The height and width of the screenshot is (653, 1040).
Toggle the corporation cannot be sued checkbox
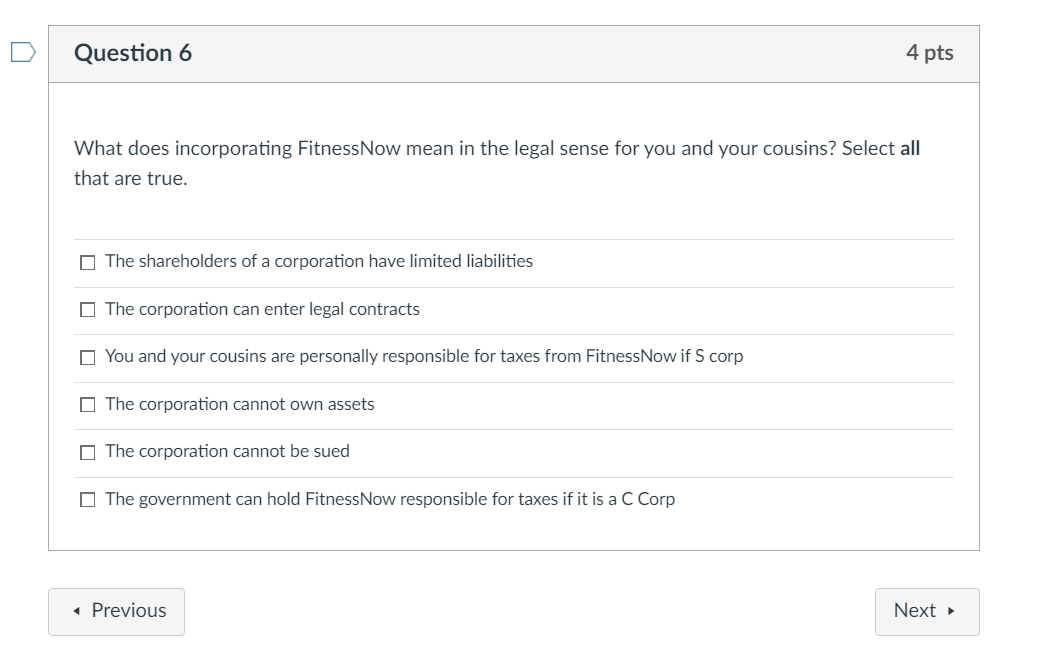tap(88, 452)
